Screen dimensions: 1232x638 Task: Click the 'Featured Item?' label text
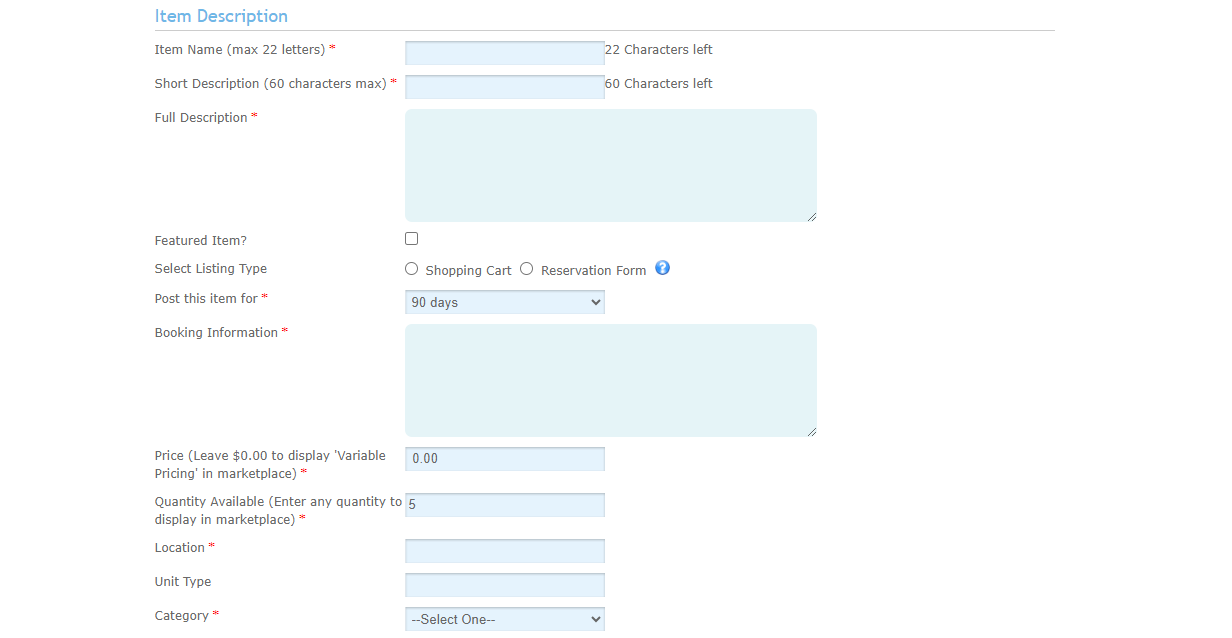tap(200, 241)
